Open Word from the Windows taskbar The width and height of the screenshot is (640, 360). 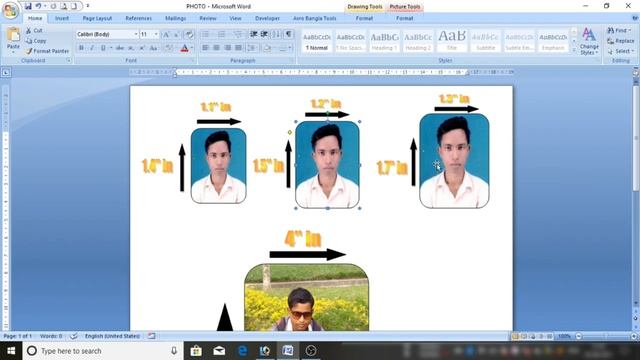288,351
